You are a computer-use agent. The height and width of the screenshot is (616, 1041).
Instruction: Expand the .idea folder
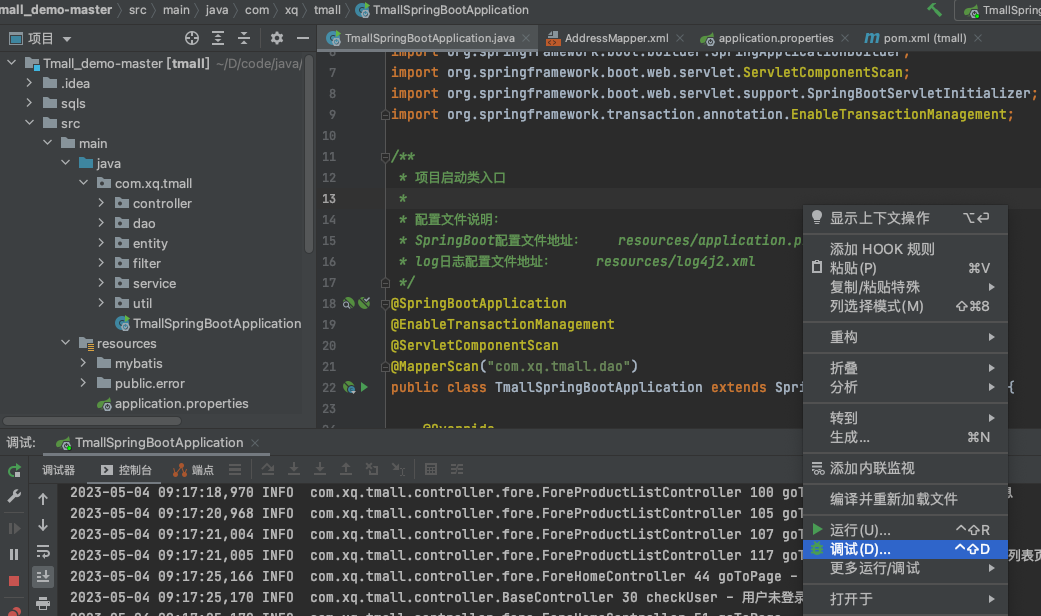[29, 83]
